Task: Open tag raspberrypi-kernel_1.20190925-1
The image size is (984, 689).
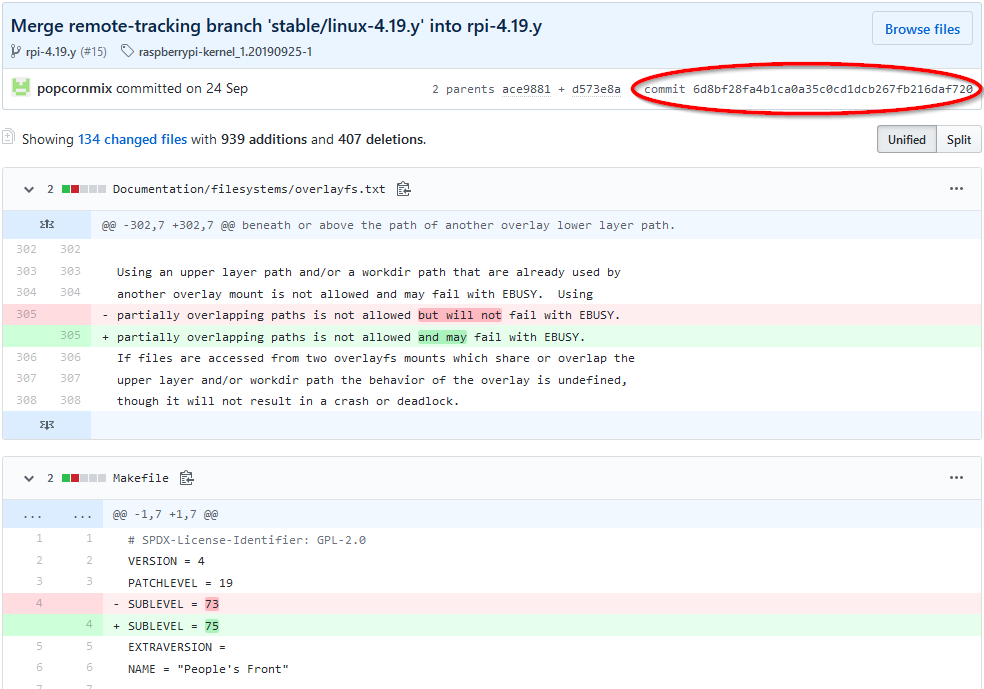Action: tap(225, 51)
